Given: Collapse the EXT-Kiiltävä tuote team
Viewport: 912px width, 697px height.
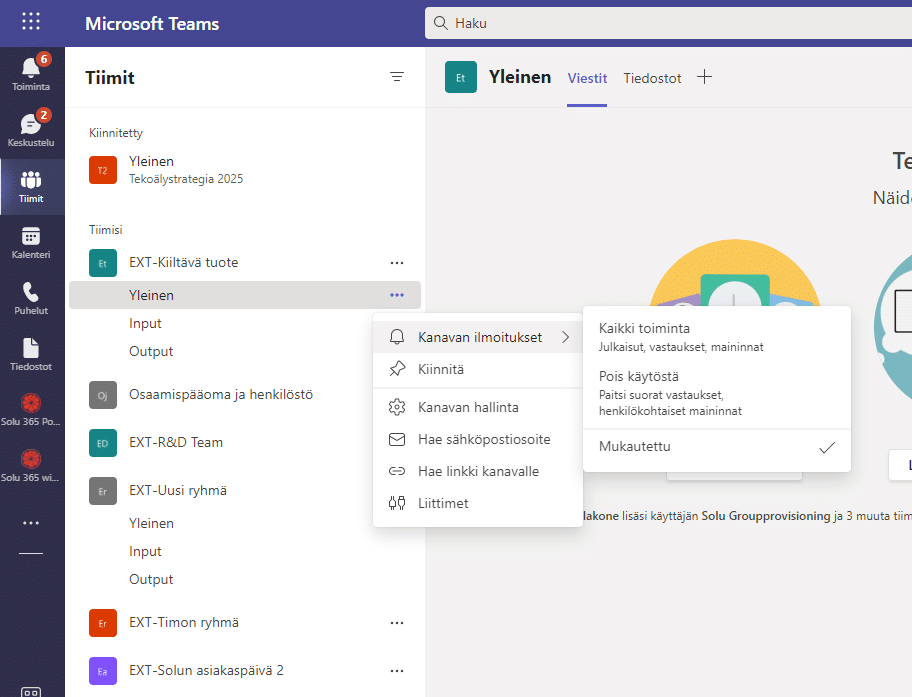Looking at the screenshot, I should [183, 263].
